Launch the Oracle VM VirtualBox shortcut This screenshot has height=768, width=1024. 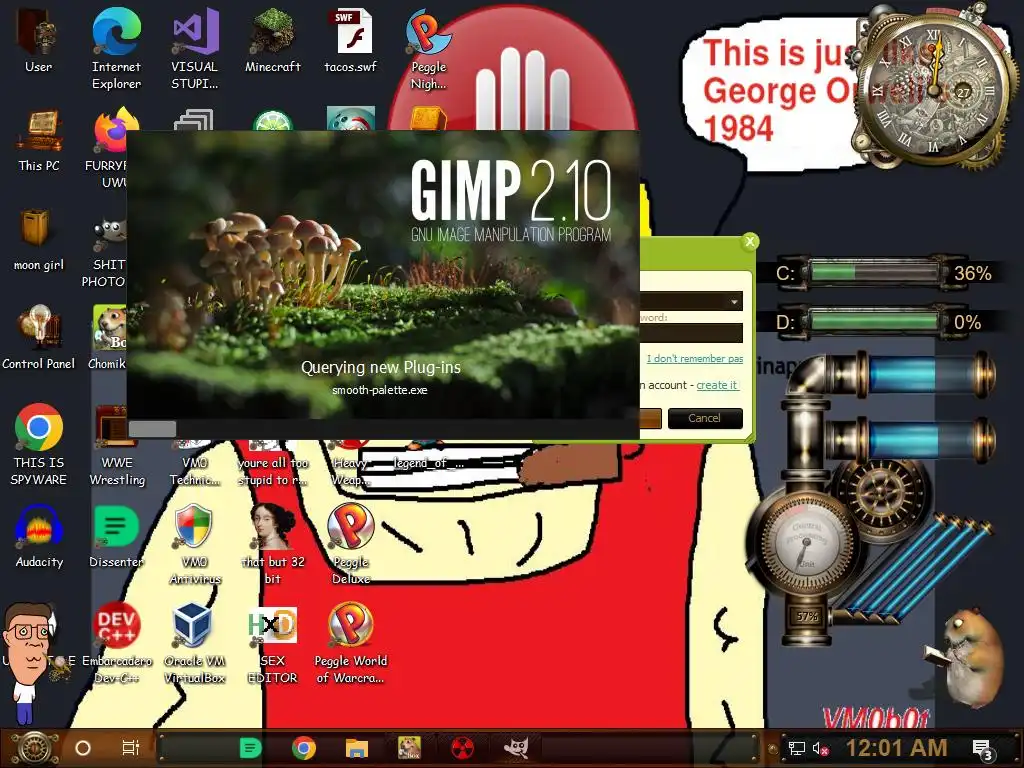tap(195, 643)
